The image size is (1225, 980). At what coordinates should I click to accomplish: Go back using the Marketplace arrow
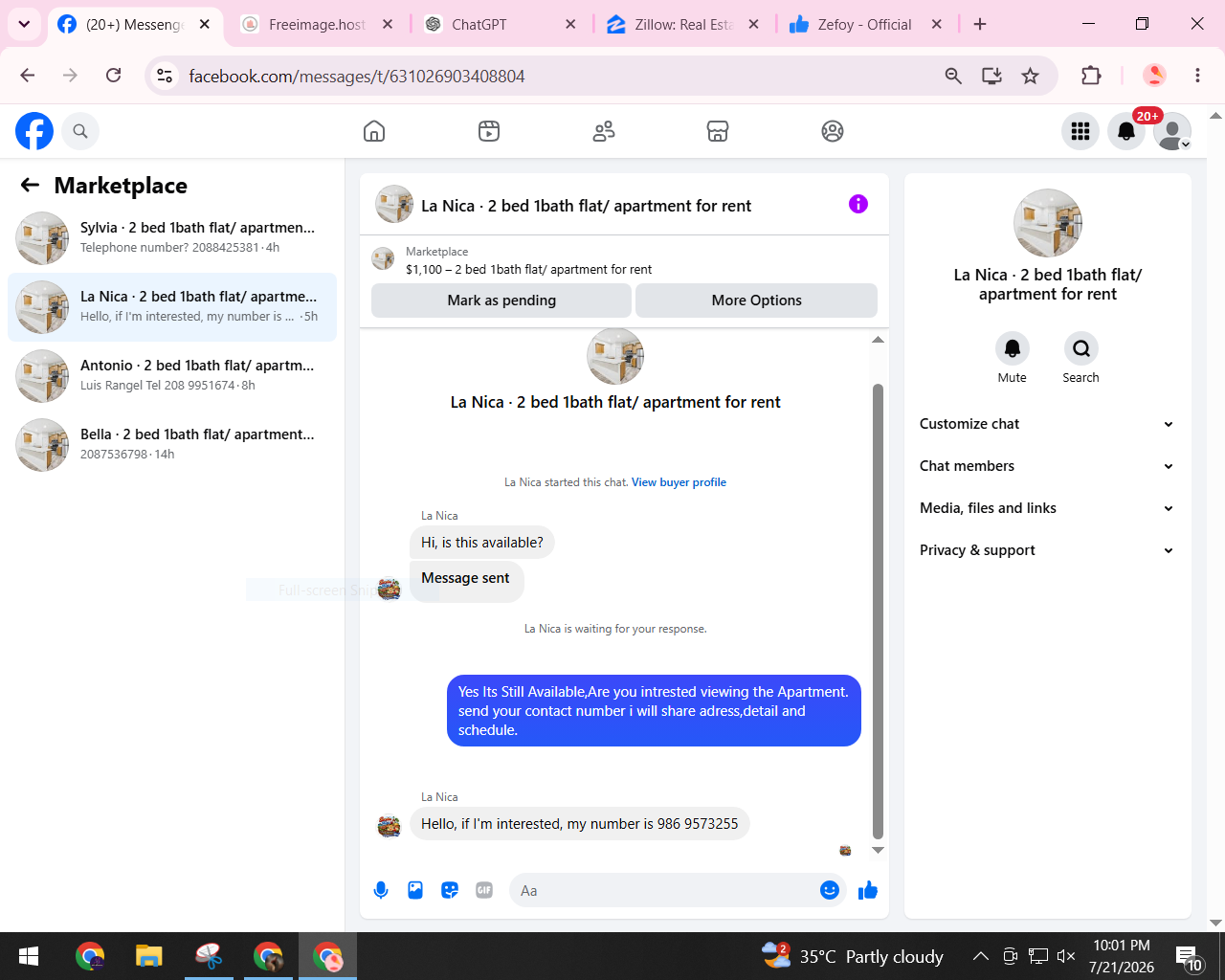coord(31,186)
